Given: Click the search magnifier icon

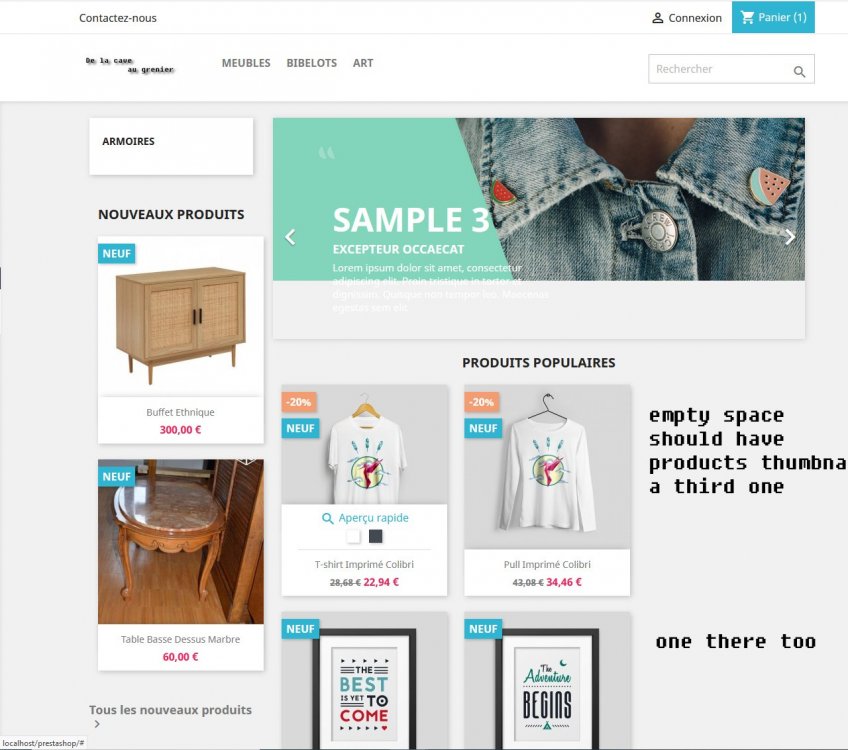Looking at the screenshot, I should (799, 71).
